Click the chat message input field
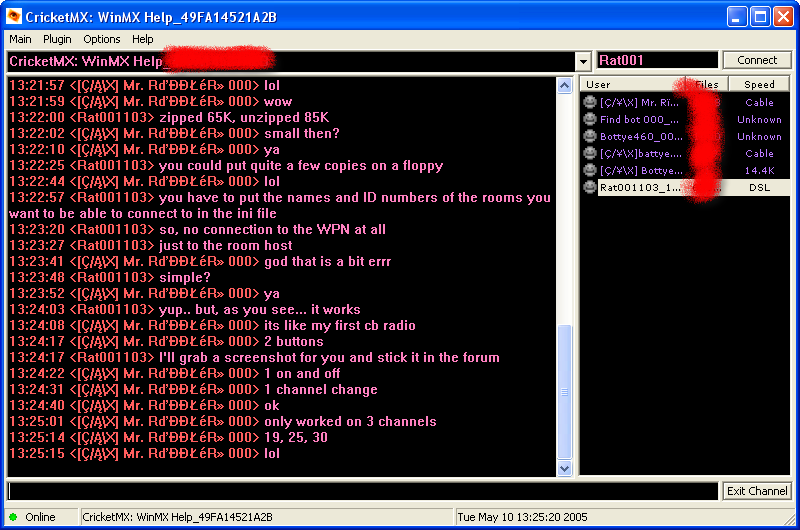The image size is (800, 530). coord(363,491)
